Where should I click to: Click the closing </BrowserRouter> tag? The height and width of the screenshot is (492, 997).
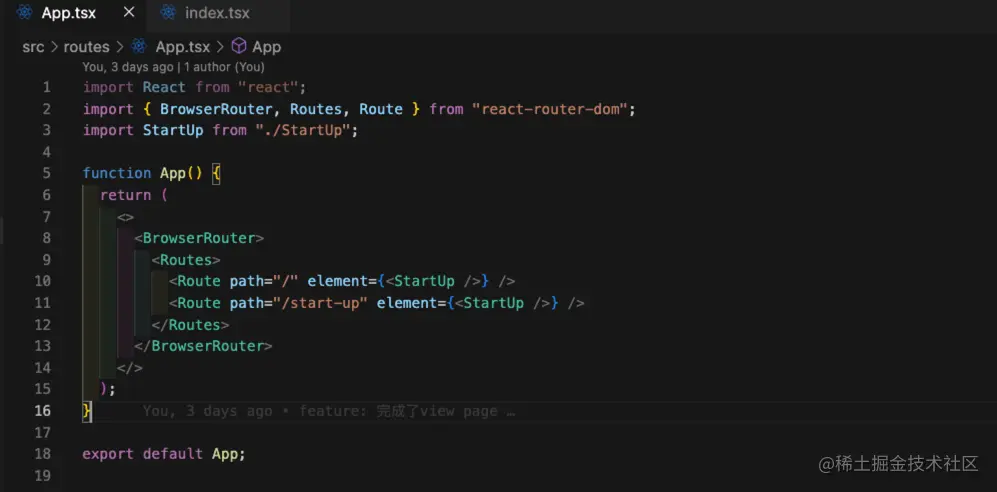point(203,346)
